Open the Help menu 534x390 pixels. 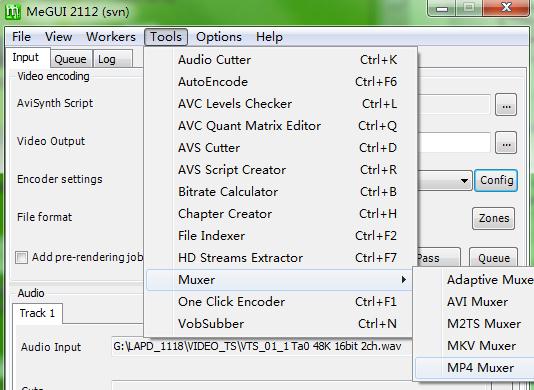269,37
